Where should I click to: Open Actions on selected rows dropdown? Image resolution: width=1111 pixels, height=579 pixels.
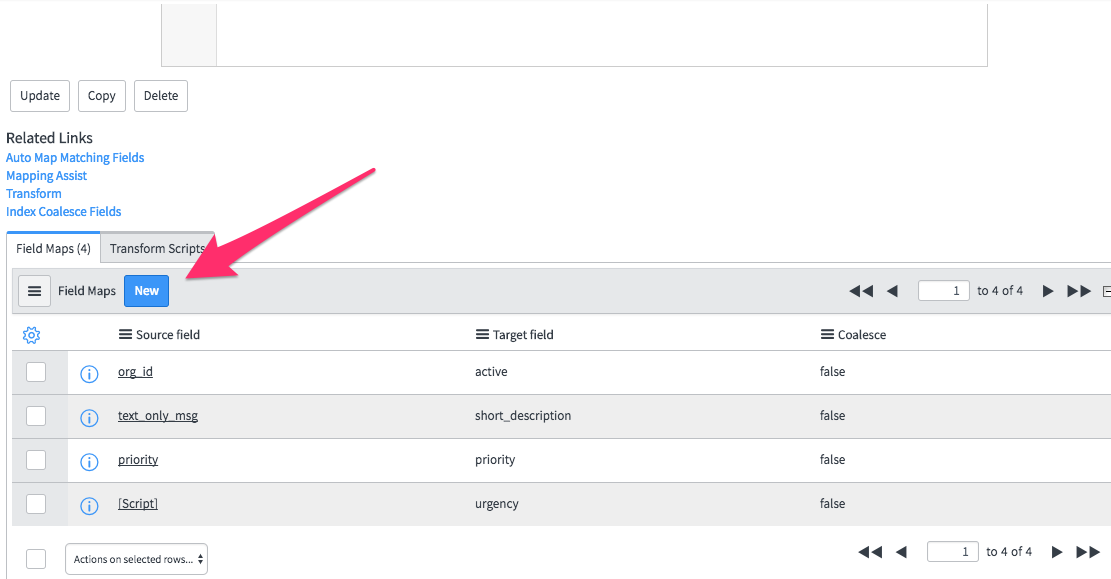[x=136, y=559]
